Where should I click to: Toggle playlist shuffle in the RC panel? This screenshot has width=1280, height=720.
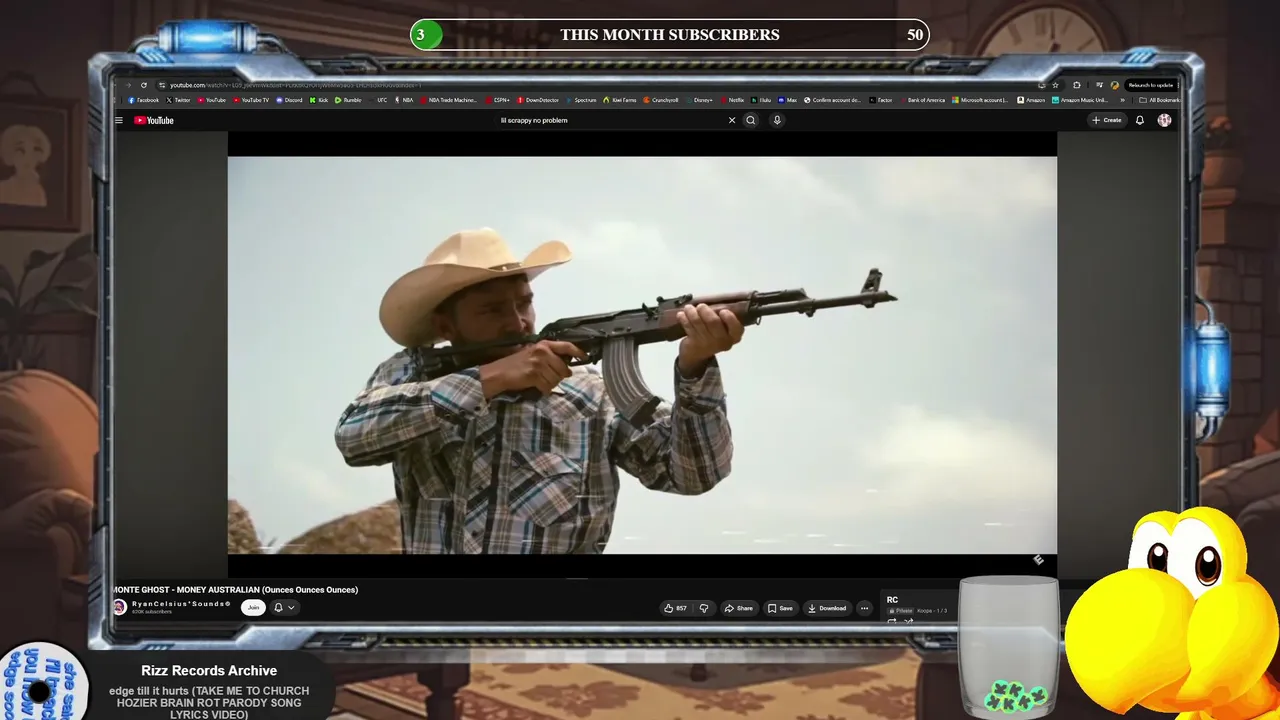point(909,621)
